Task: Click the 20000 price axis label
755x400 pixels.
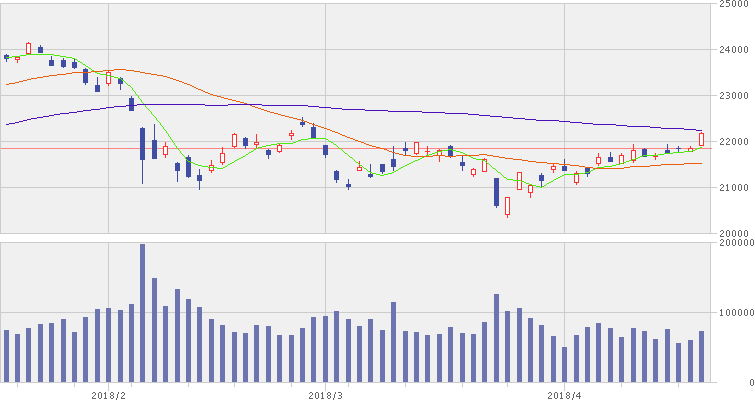Action: click(733, 233)
